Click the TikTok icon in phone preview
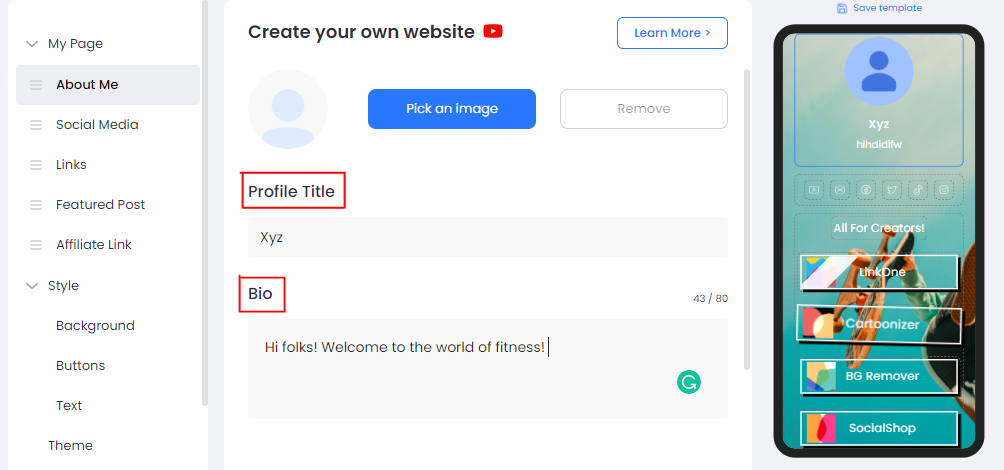The image size is (1004, 470). click(x=918, y=190)
